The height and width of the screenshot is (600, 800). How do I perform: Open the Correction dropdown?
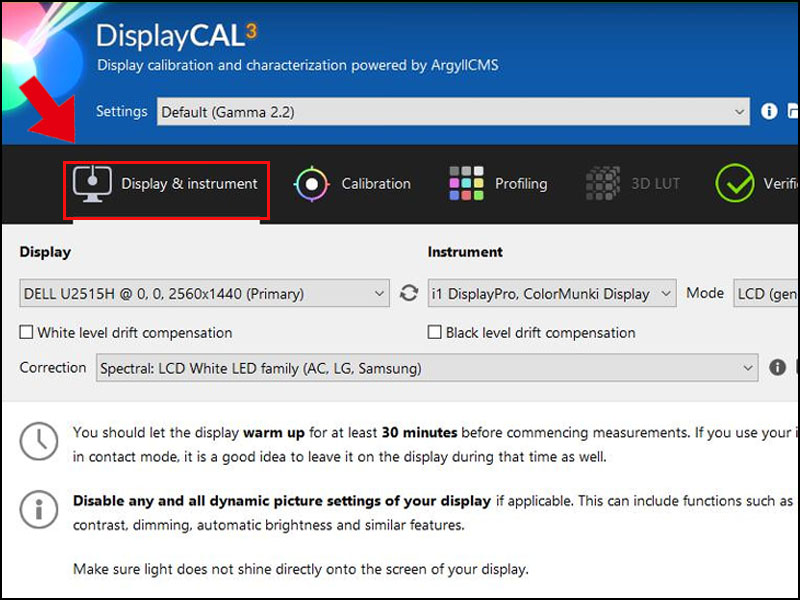pyautogui.click(x=427, y=368)
